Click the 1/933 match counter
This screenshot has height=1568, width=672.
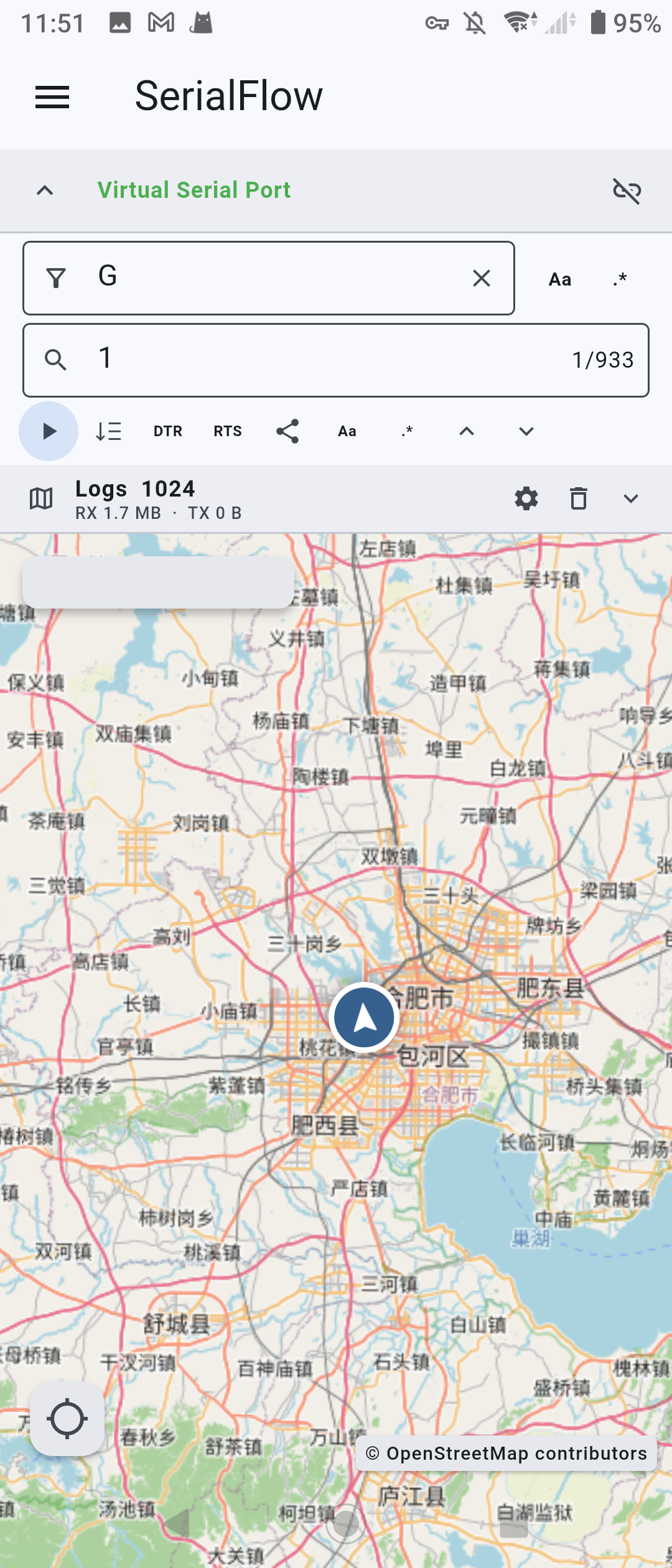(x=603, y=360)
